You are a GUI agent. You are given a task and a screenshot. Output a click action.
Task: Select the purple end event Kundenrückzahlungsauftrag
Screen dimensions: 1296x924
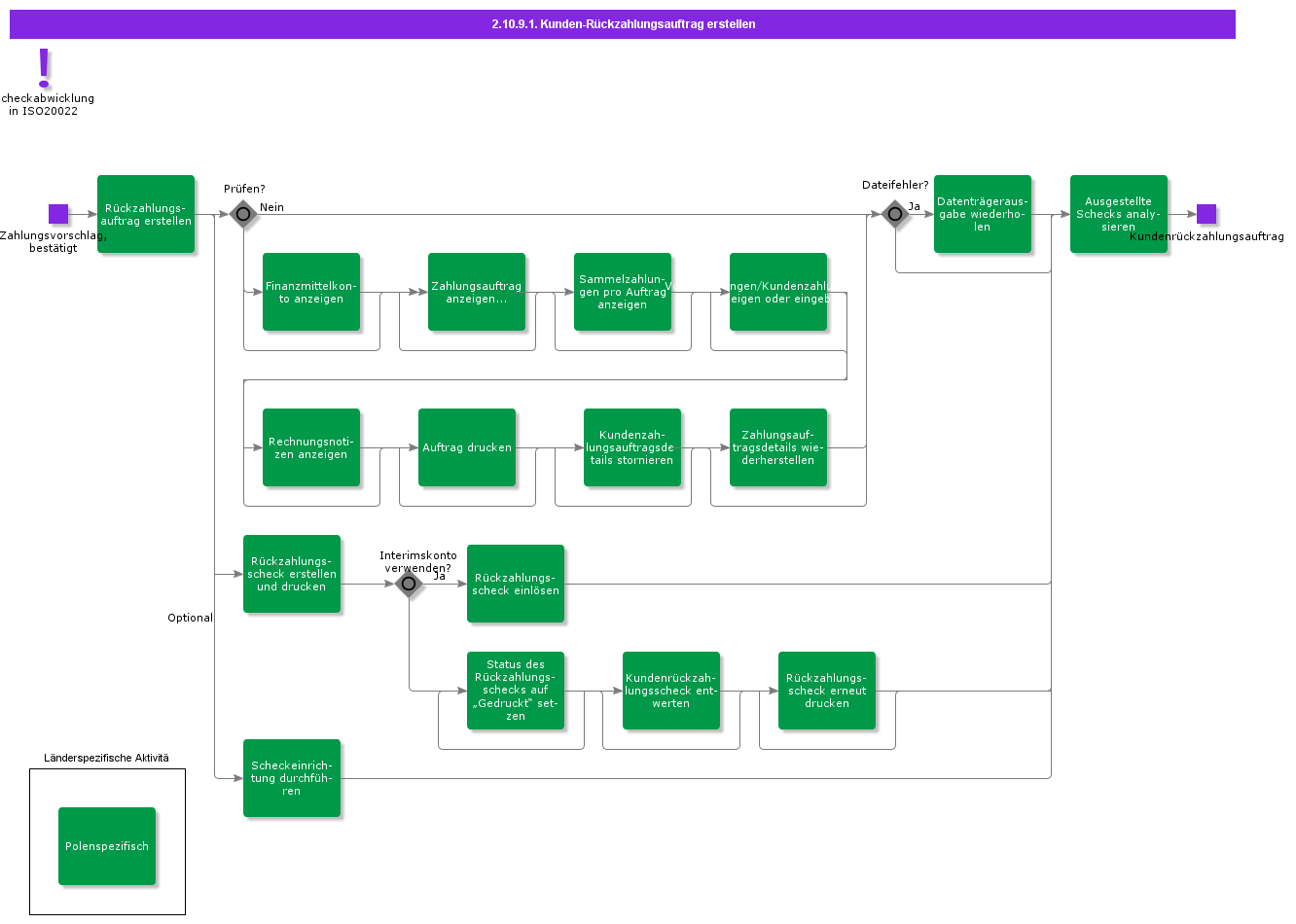tap(1206, 214)
